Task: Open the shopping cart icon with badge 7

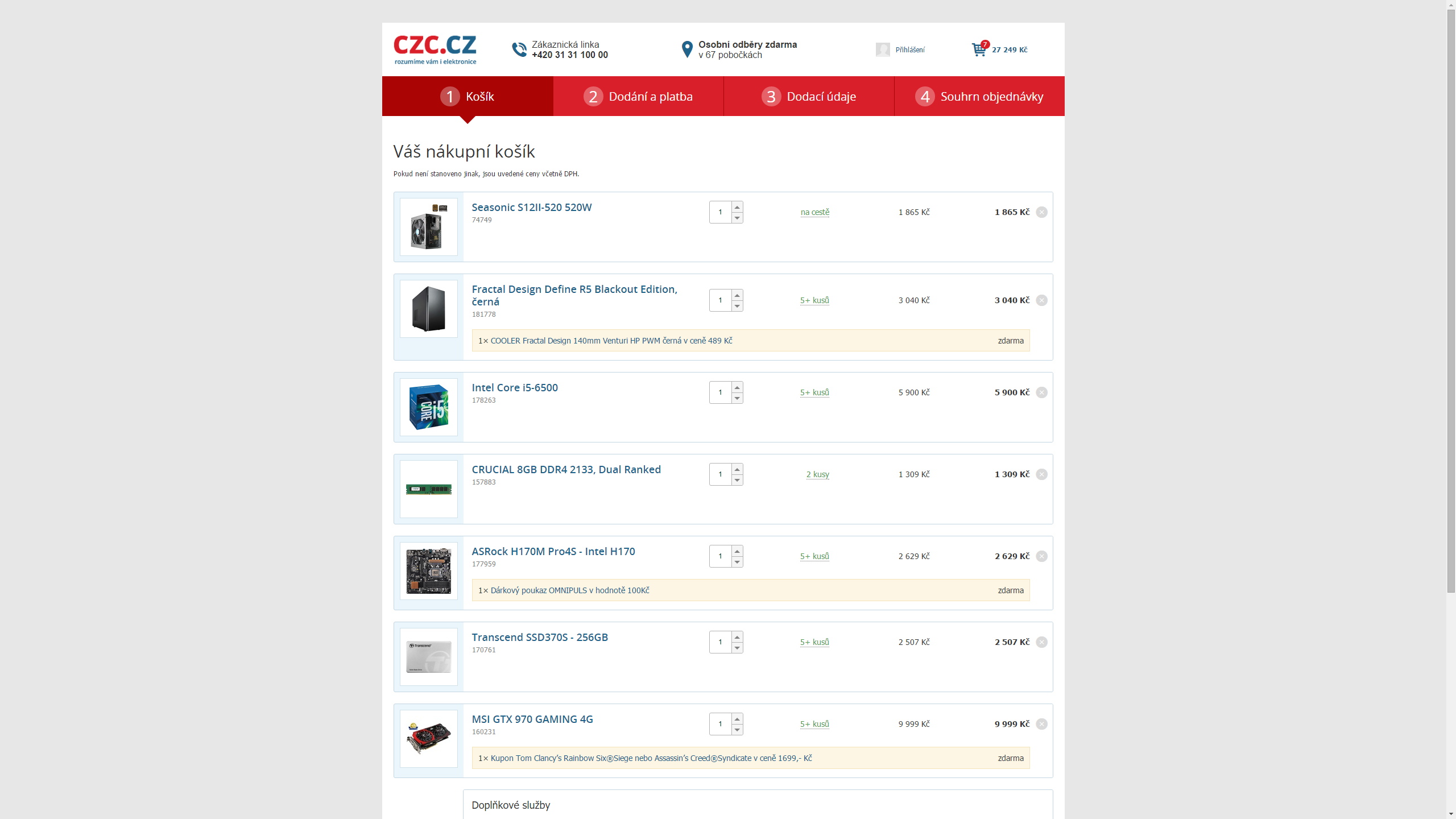Action: tap(980, 49)
